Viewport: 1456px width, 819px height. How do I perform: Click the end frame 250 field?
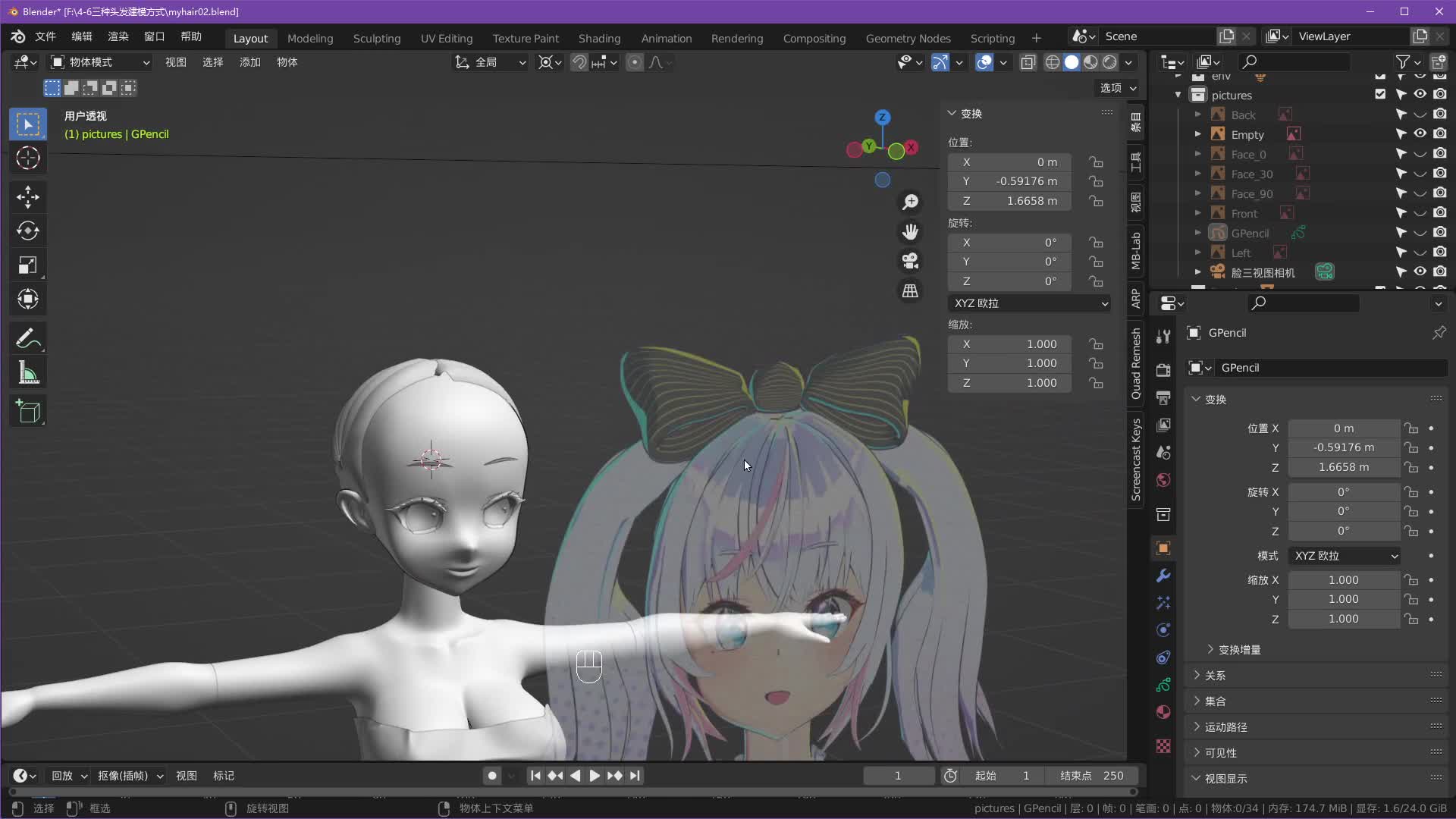point(1092,775)
